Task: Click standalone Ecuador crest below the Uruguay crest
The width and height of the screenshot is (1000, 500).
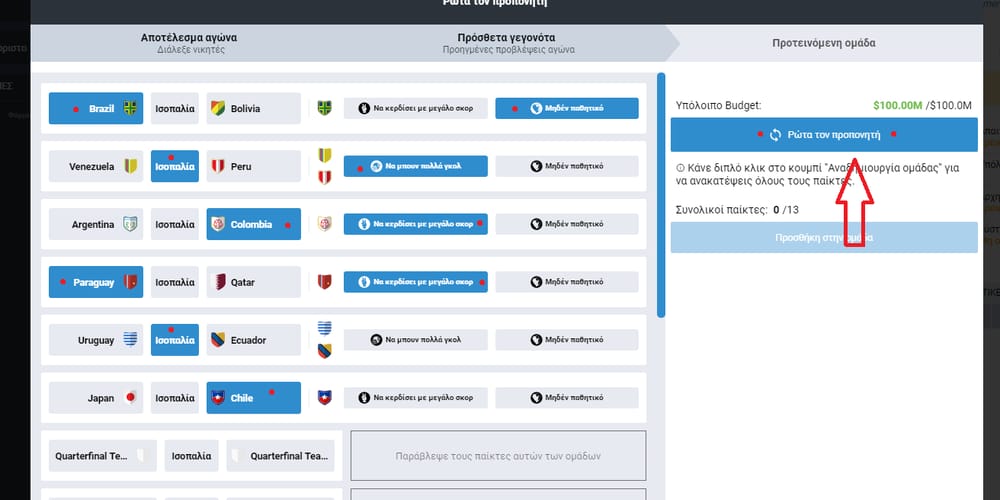Action: coord(325,351)
